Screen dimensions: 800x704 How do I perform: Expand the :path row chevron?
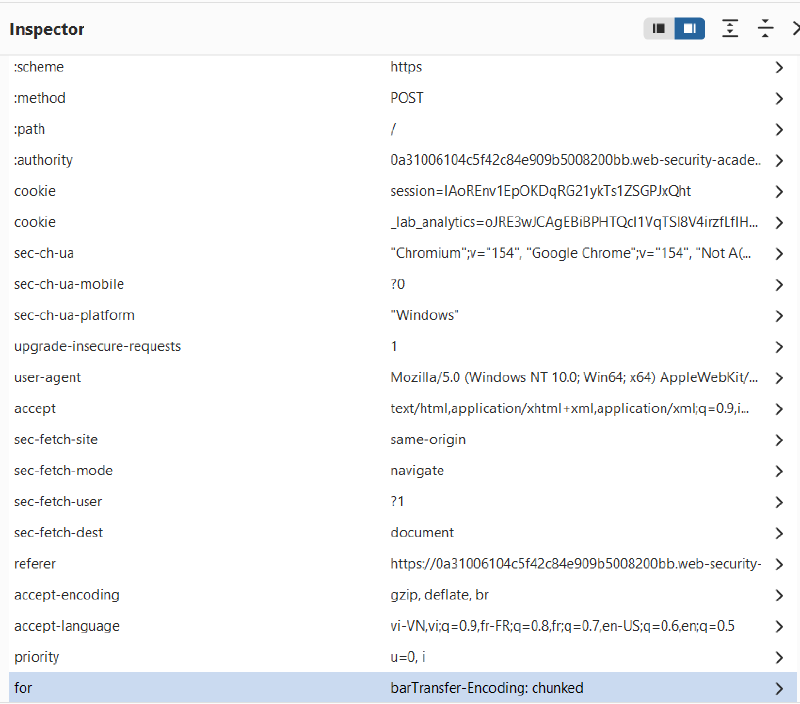tap(779, 130)
